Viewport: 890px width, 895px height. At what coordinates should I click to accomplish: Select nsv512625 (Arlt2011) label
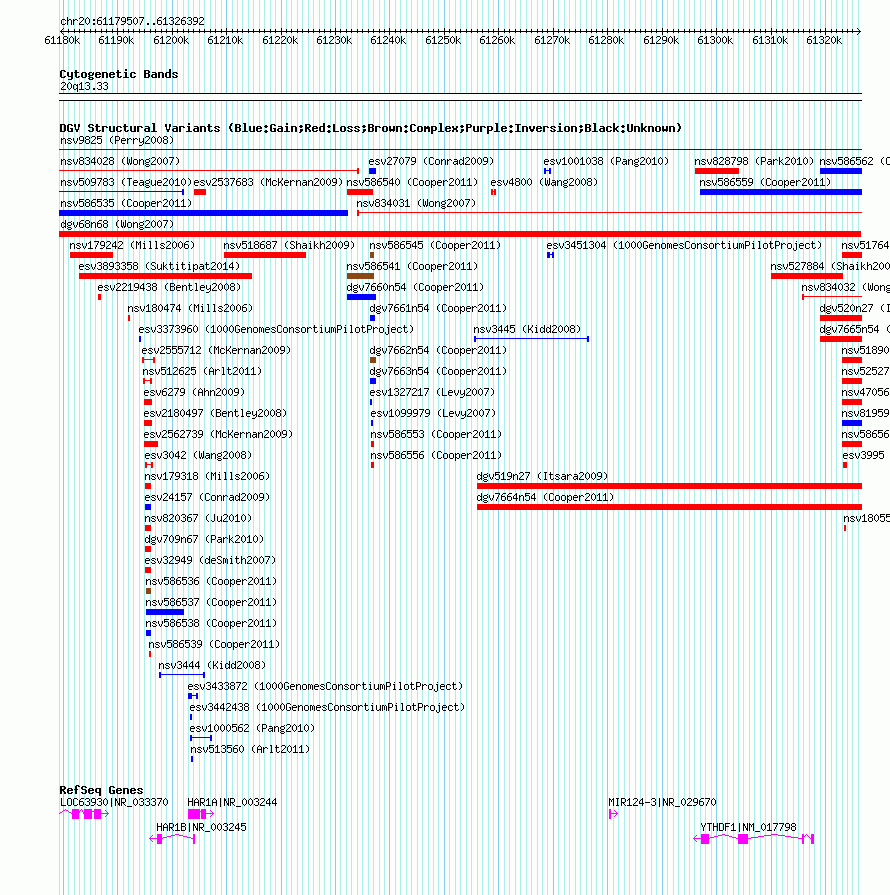[202, 372]
